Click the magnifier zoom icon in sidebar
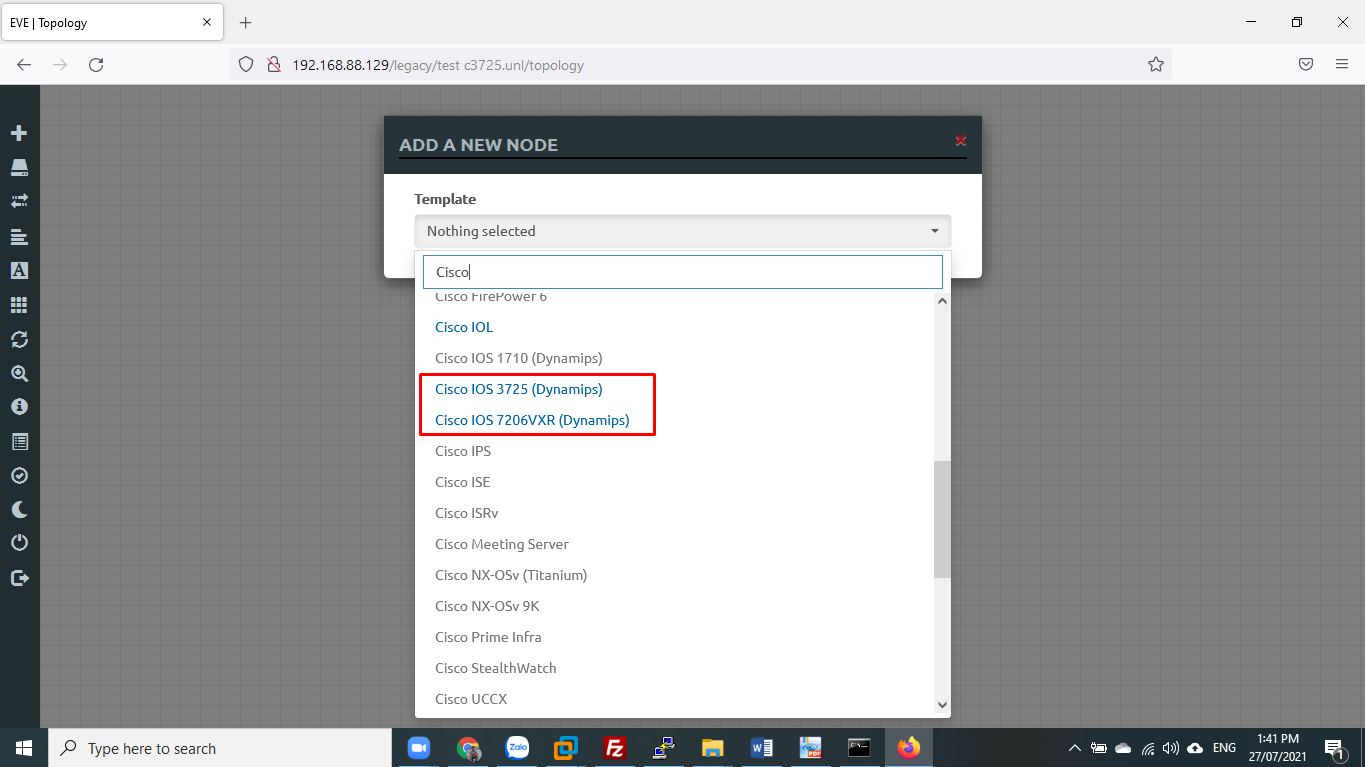This screenshot has height=767, width=1365. point(19,373)
